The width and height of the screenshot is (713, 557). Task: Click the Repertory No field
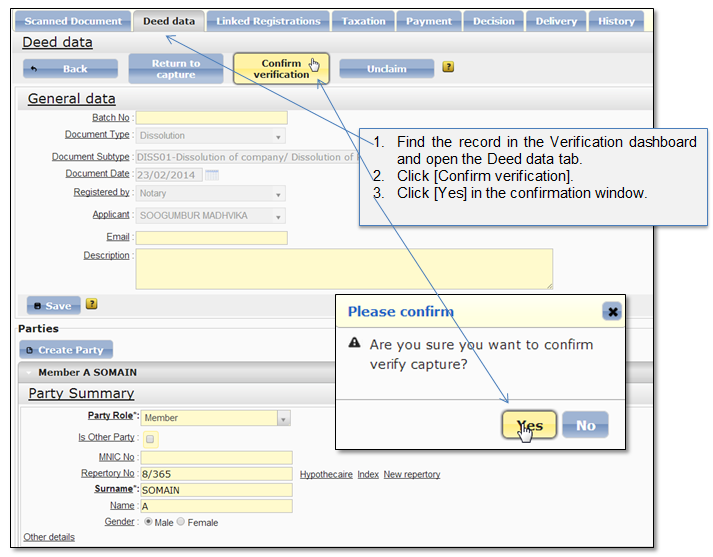coord(216,474)
